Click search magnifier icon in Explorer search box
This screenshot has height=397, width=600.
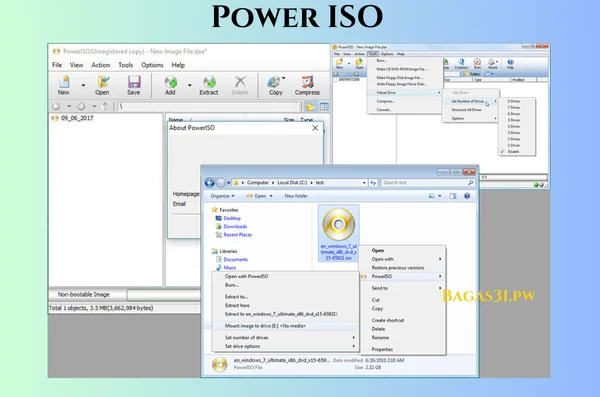click(471, 183)
